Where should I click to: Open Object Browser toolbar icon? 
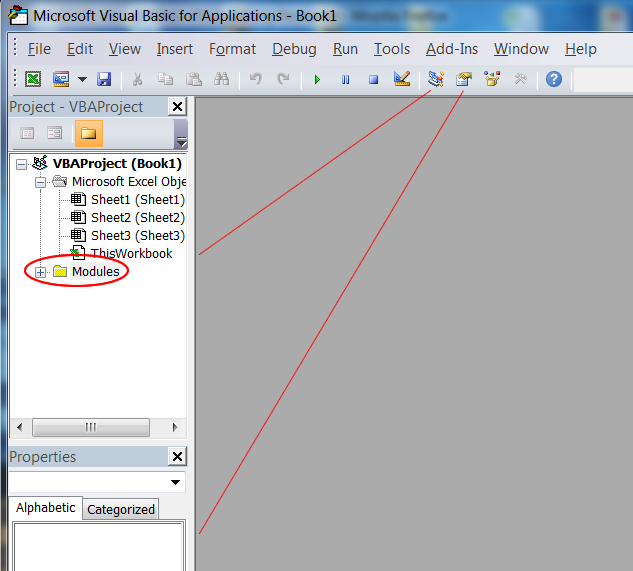click(x=492, y=79)
